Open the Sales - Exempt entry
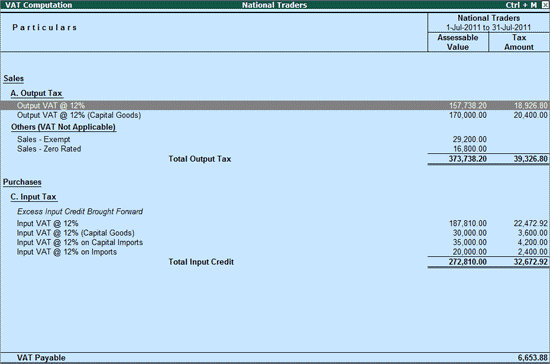The image size is (550, 364). 43,139
